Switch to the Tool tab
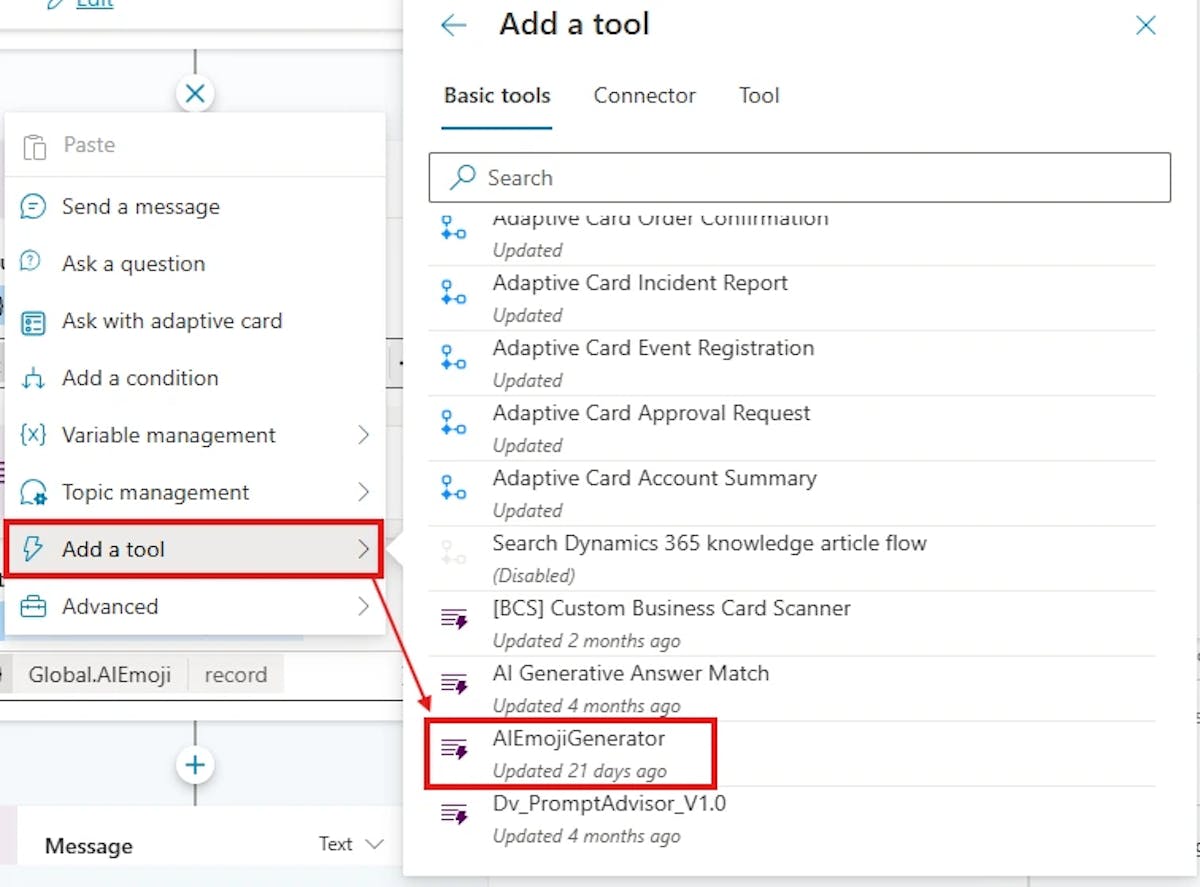1200x887 pixels. point(759,96)
